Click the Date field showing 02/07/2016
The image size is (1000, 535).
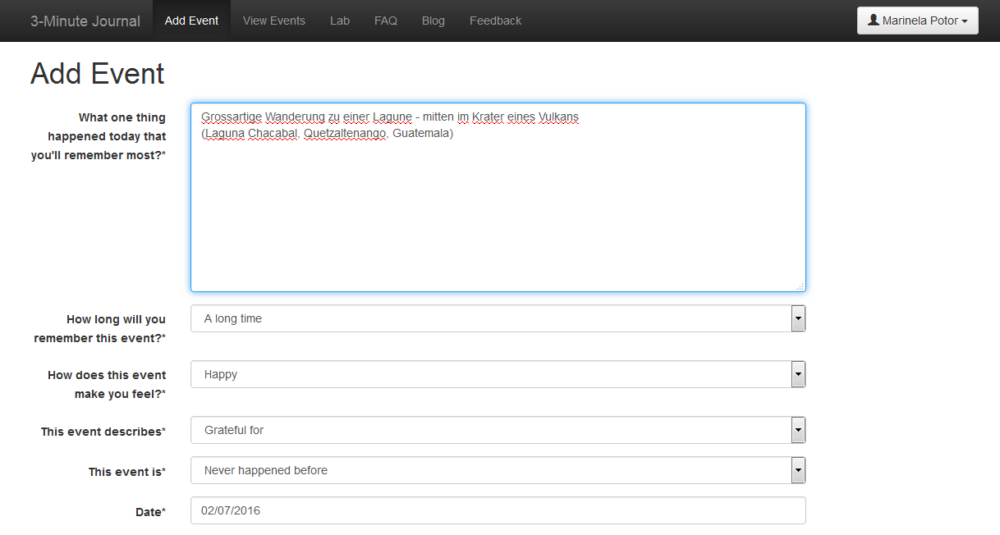497,510
